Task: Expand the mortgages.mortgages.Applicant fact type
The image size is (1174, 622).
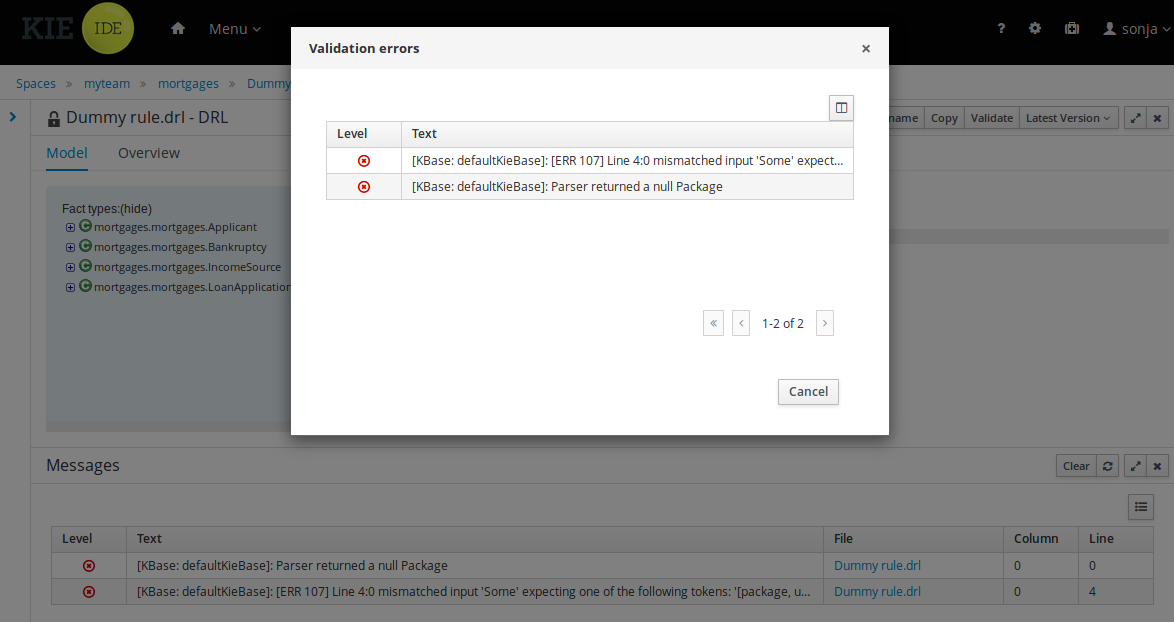Action: coord(70,228)
